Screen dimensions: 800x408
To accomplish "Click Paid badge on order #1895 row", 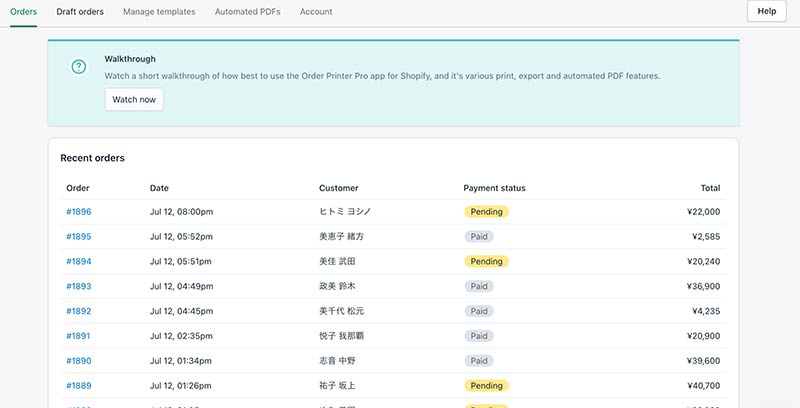I will point(479,237).
